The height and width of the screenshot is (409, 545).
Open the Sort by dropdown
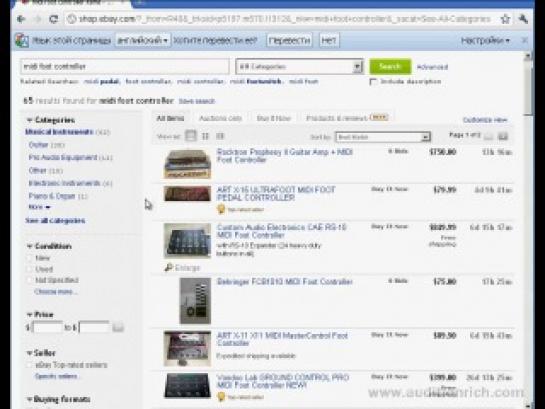coord(383,137)
